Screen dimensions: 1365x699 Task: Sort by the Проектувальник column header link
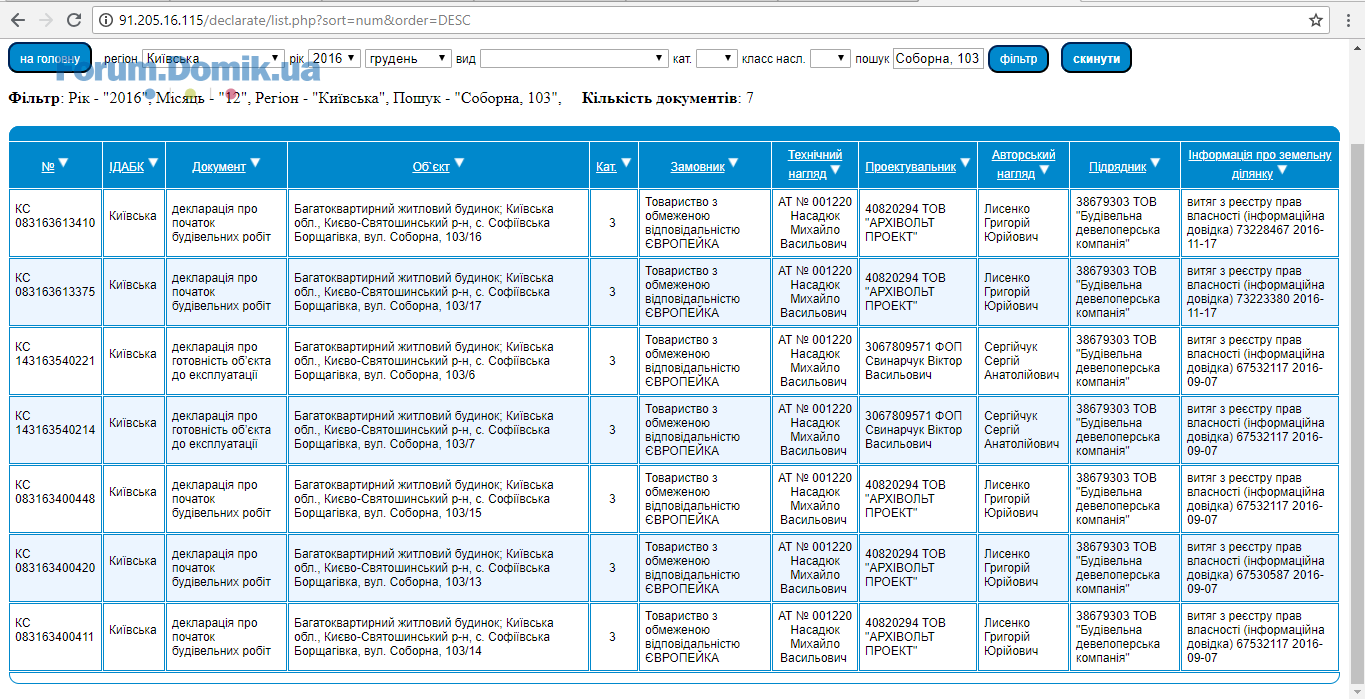(x=911, y=167)
